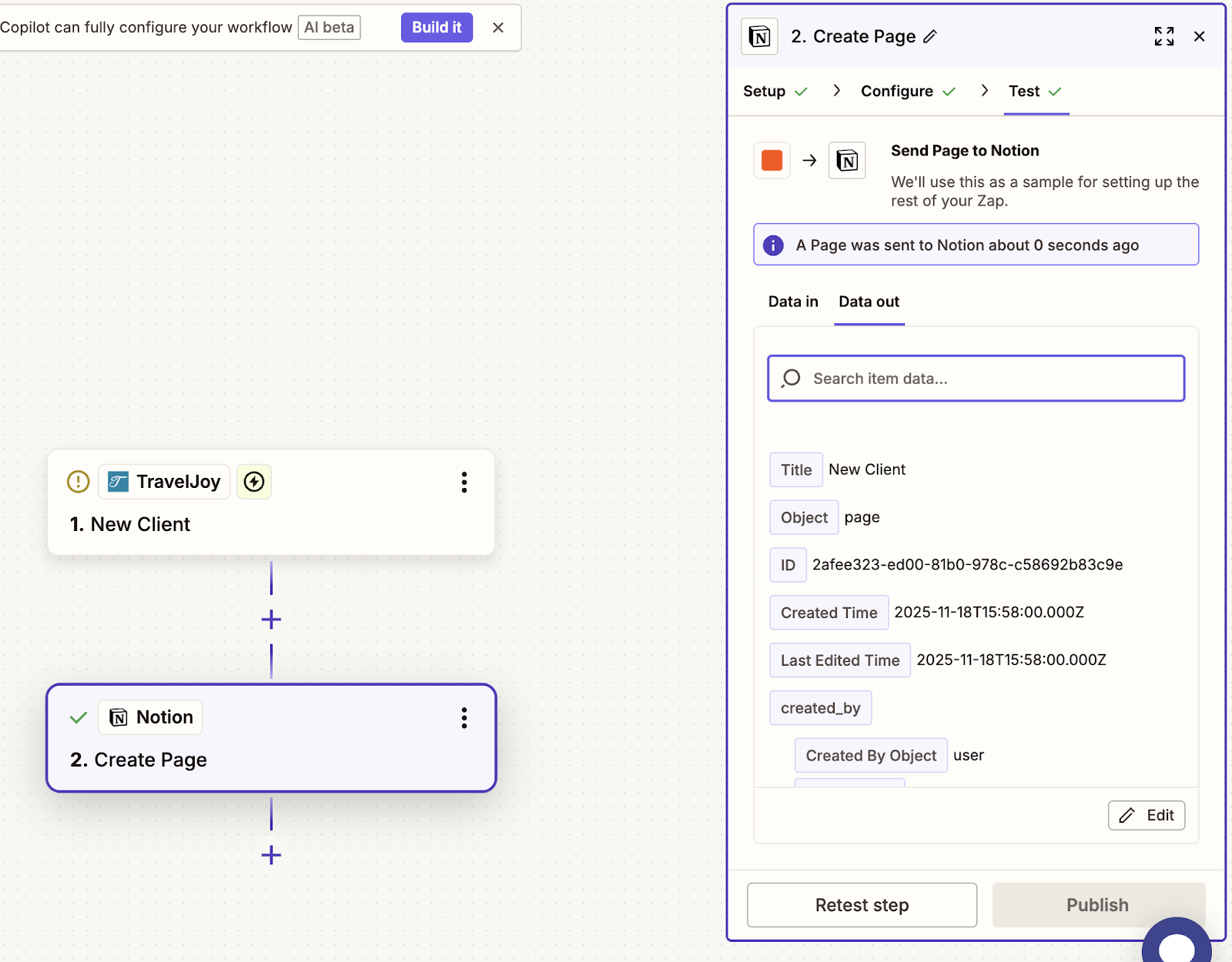1232x962 pixels.
Task: Click the lightning bolt trigger icon
Action: pyautogui.click(x=254, y=482)
